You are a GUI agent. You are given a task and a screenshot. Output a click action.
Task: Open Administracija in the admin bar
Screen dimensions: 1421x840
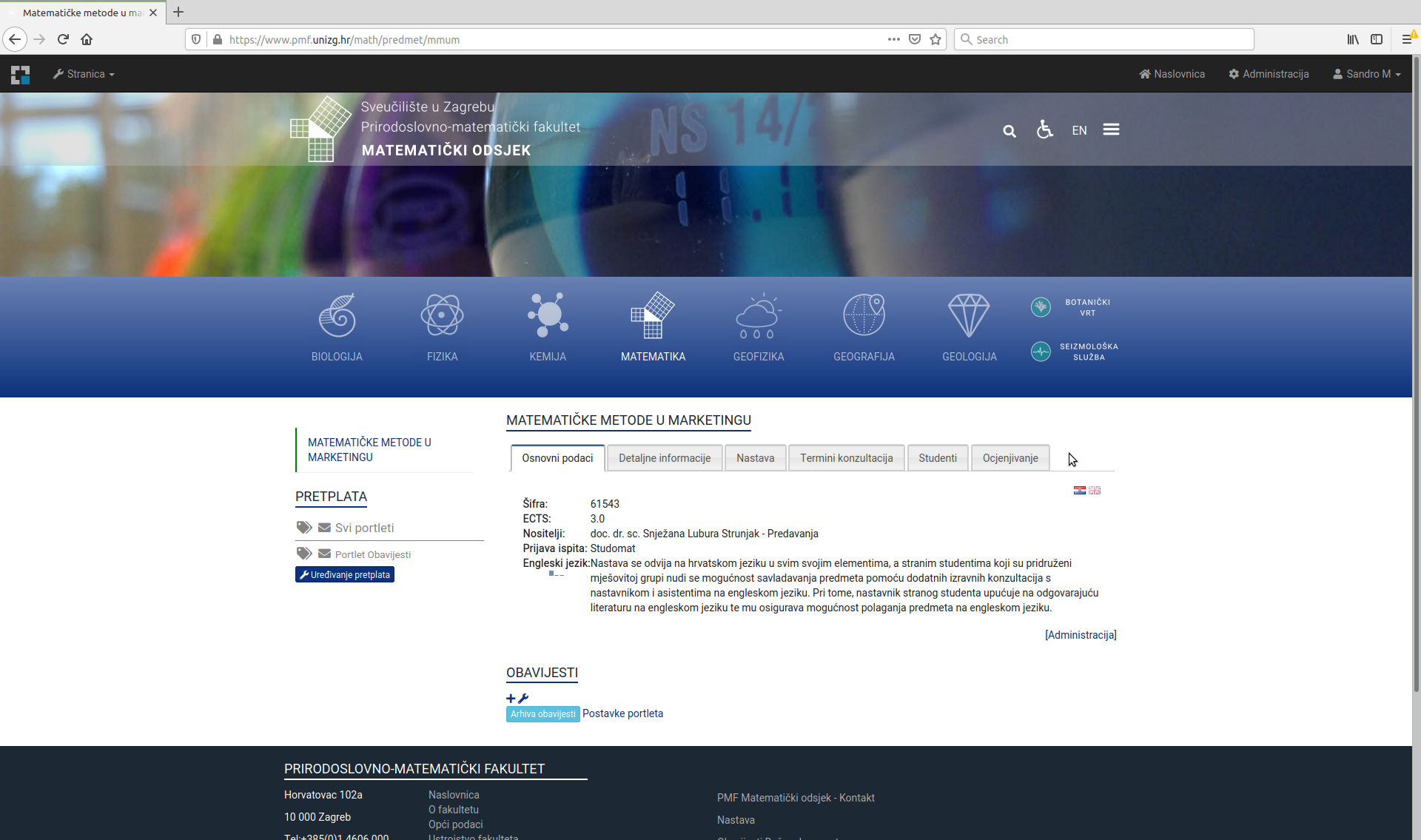[1269, 74]
